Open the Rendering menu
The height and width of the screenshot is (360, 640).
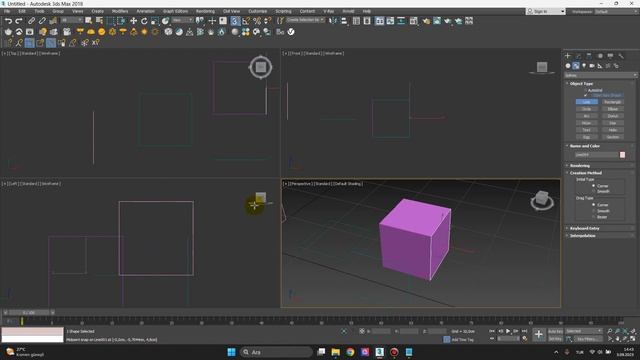click(x=205, y=11)
